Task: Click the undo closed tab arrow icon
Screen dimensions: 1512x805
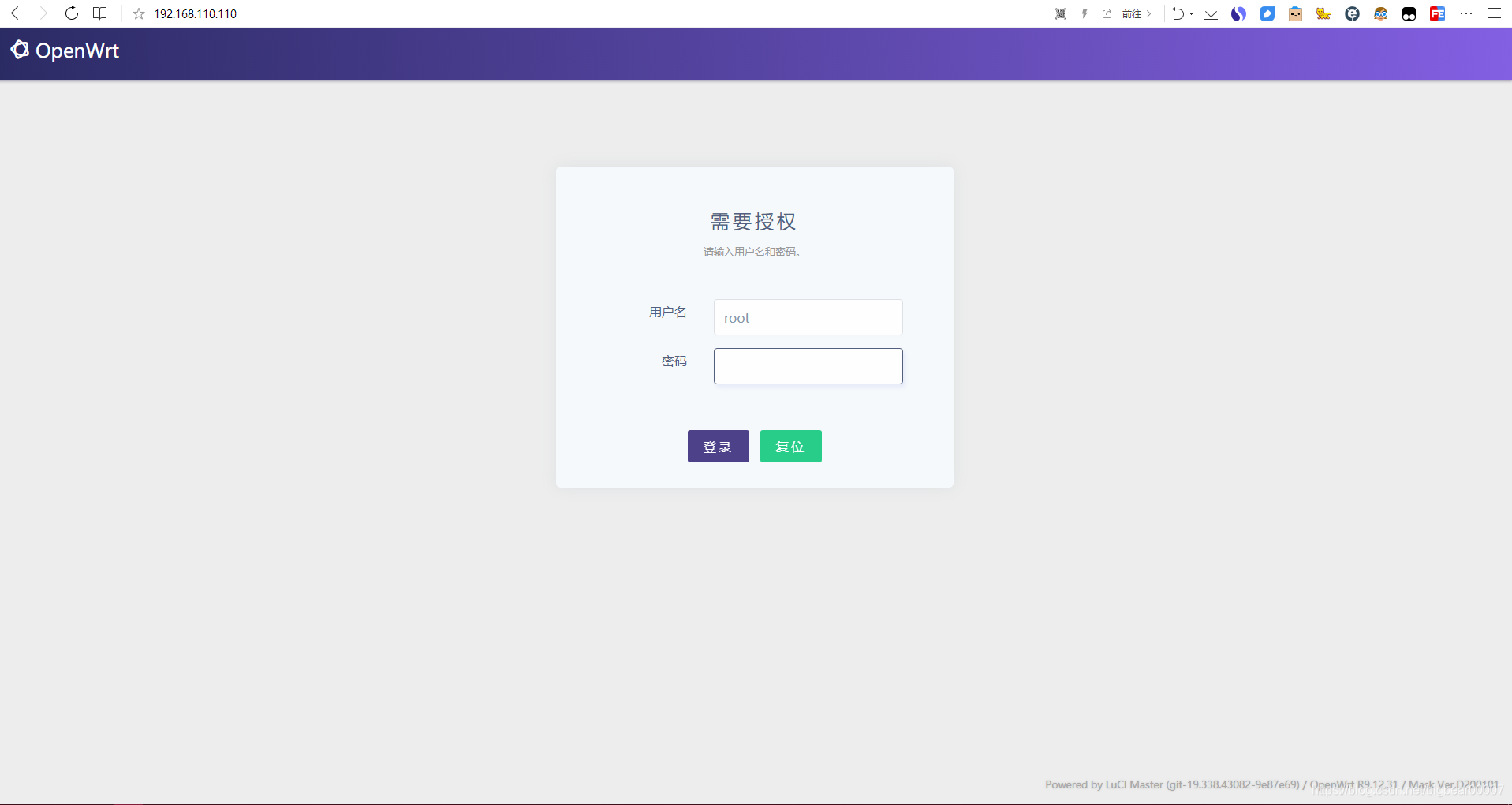Action: pos(1178,13)
